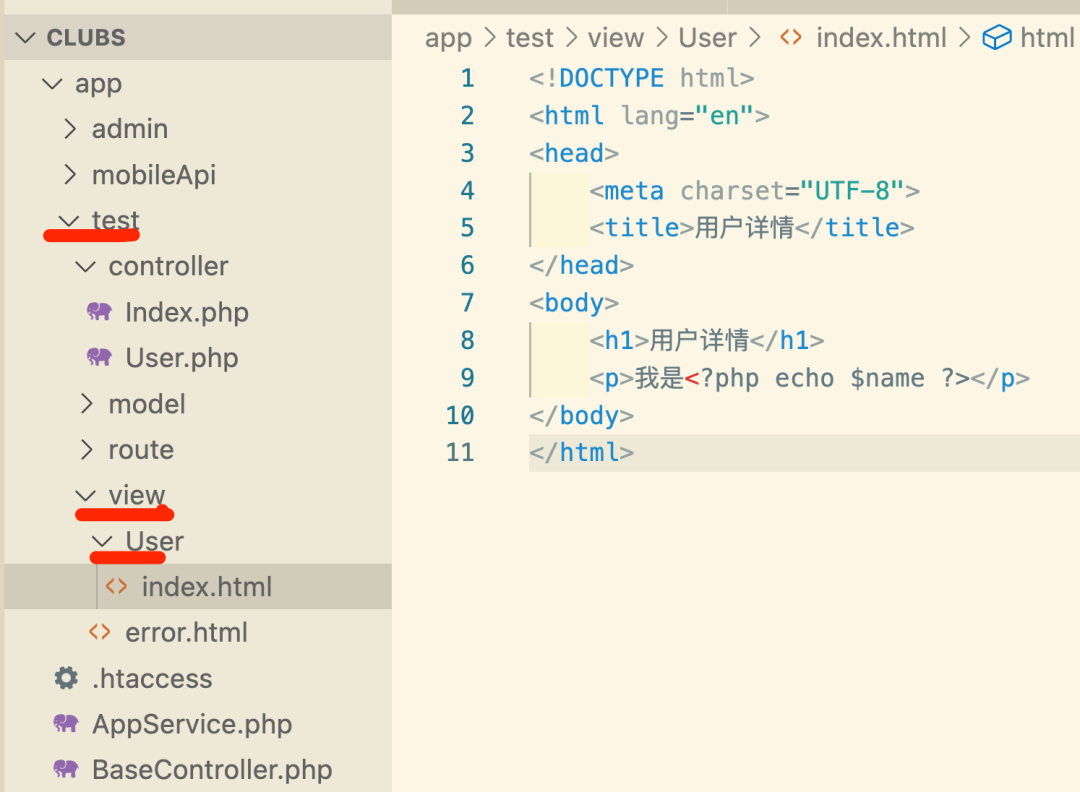Click the HTML icon beside error.html
Image resolution: width=1080 pixels, height=792 pixels.
click(99, 632)
